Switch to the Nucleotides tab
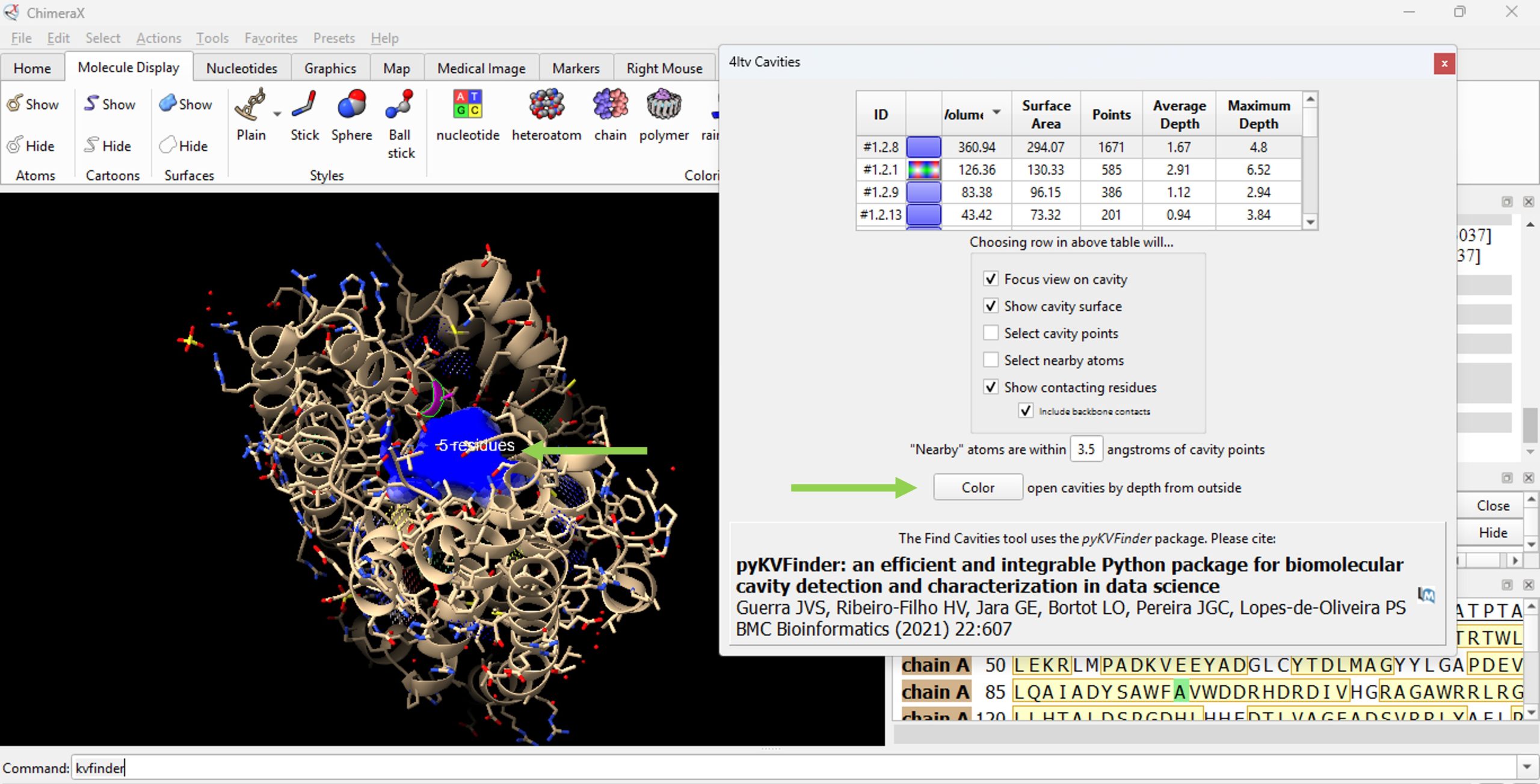Image resolution: width=1540 pixels, height=784 pixels. coord(241,68)
